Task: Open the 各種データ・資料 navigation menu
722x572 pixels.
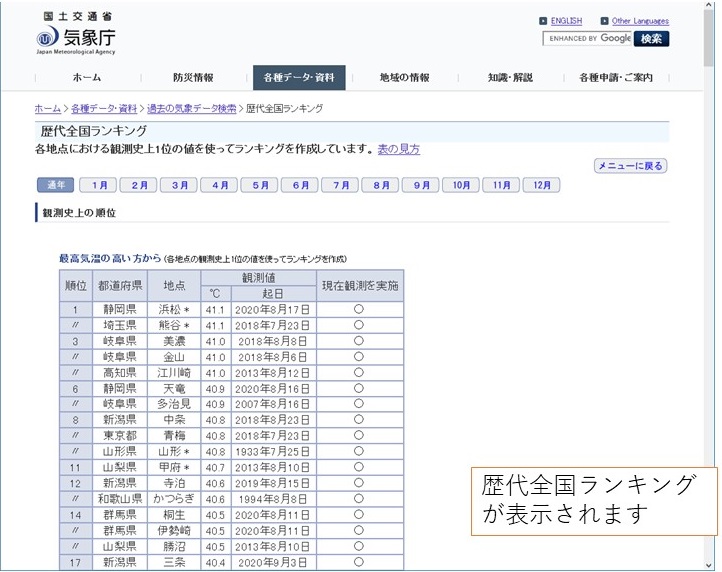Action: tap(299, 77)
